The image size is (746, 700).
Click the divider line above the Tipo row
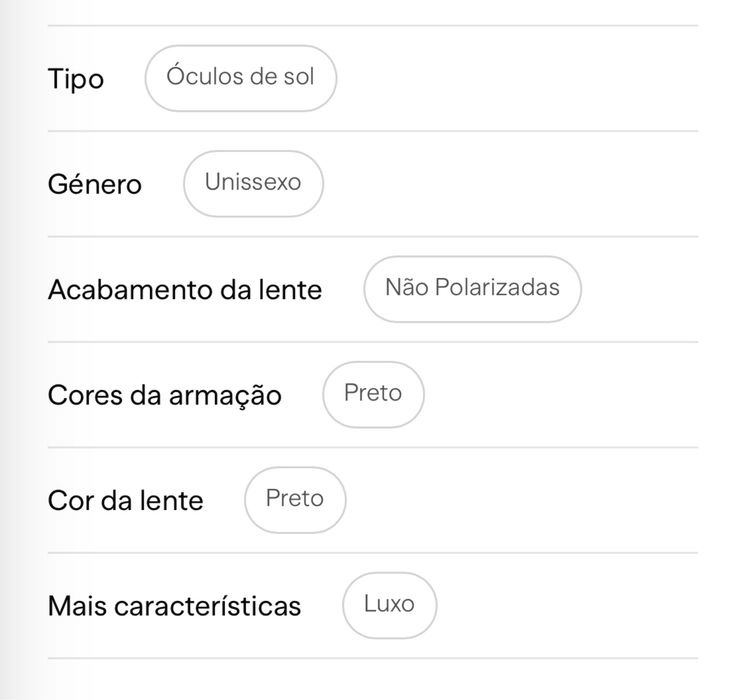(x=373, y=26)
